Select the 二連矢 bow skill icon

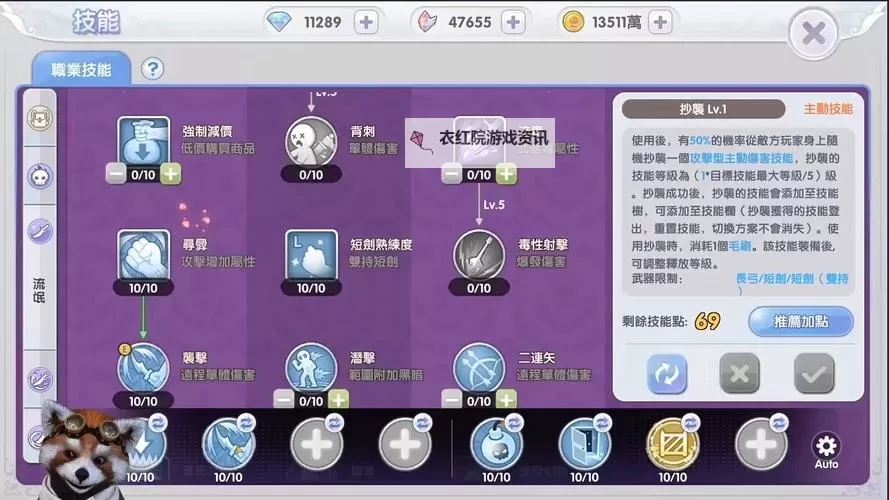(479, 368)
